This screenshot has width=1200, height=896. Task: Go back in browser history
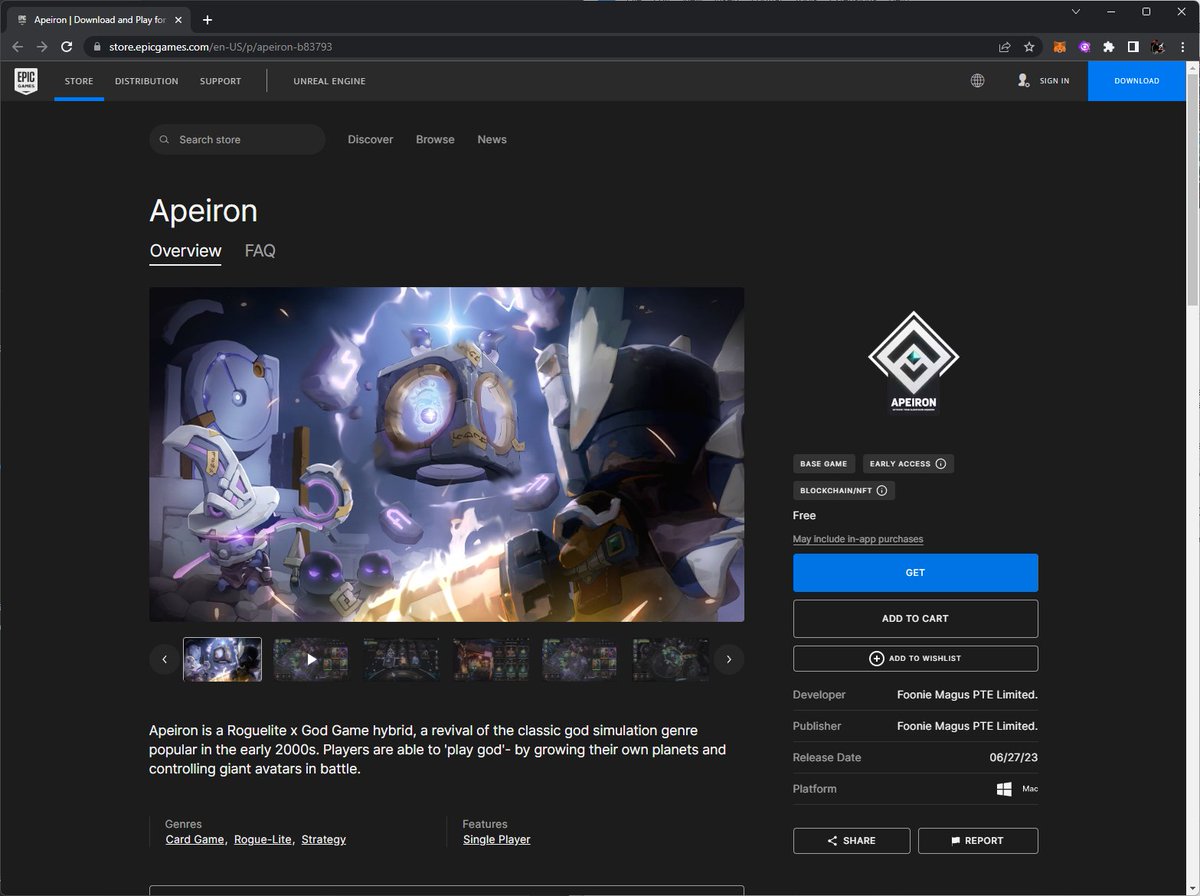tap(18, 47)
